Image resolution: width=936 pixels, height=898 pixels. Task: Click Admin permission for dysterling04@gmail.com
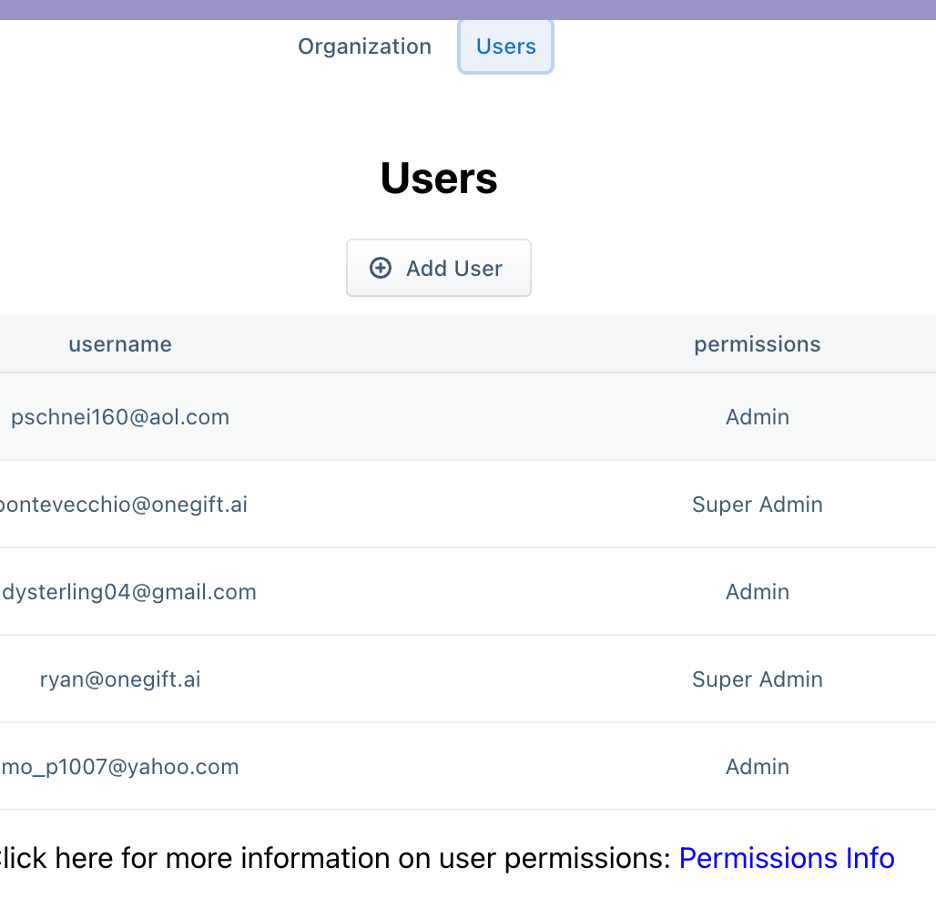click(757, 592)
